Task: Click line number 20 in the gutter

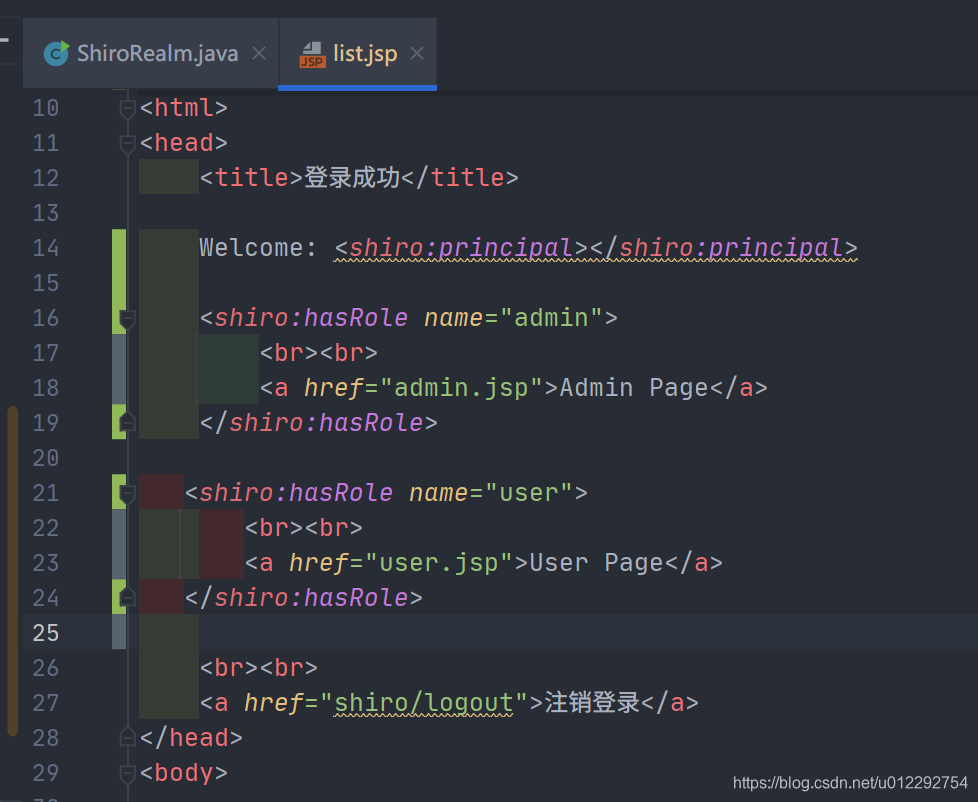Action: click(x=46, y=458)
